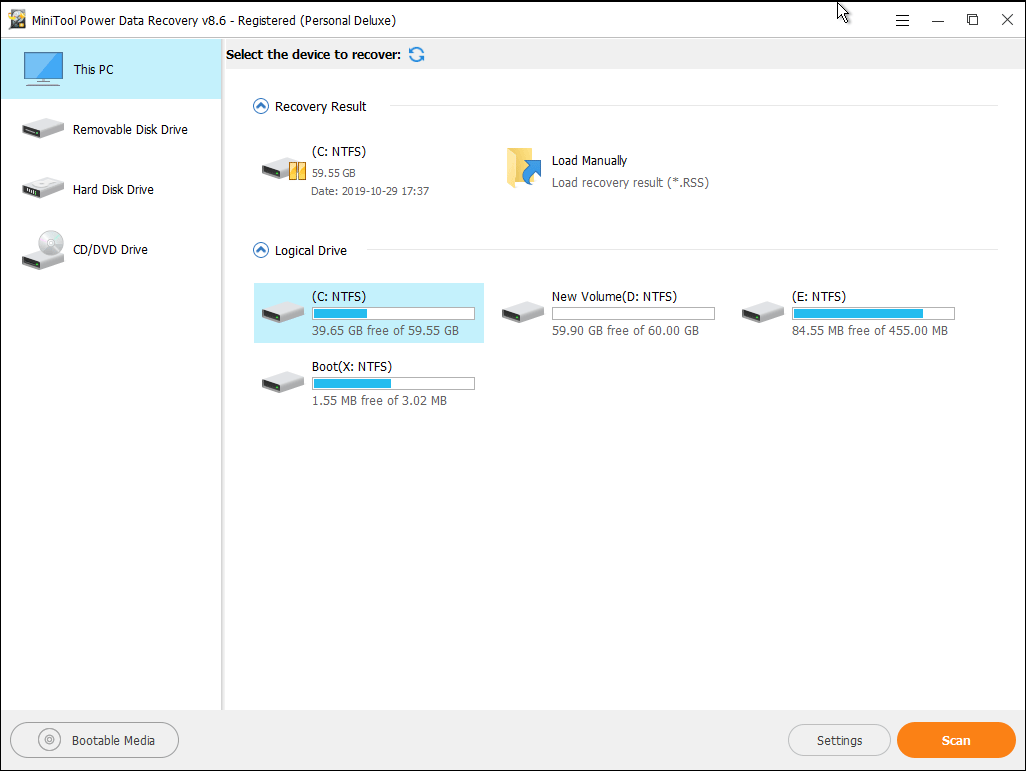This screenshot has height=771, width=1026.
Task: Select the This PC monitor icon
Action: click(43, 69)
